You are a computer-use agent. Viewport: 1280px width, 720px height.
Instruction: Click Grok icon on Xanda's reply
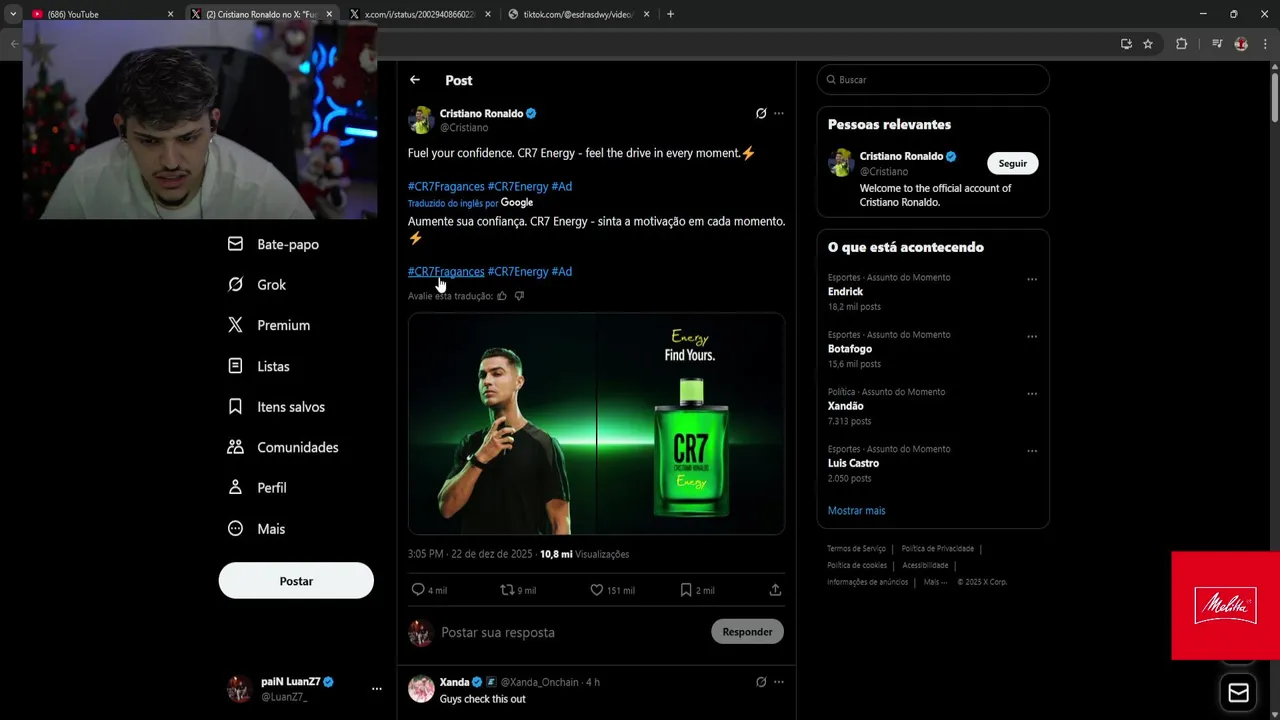tap(761, 682)
